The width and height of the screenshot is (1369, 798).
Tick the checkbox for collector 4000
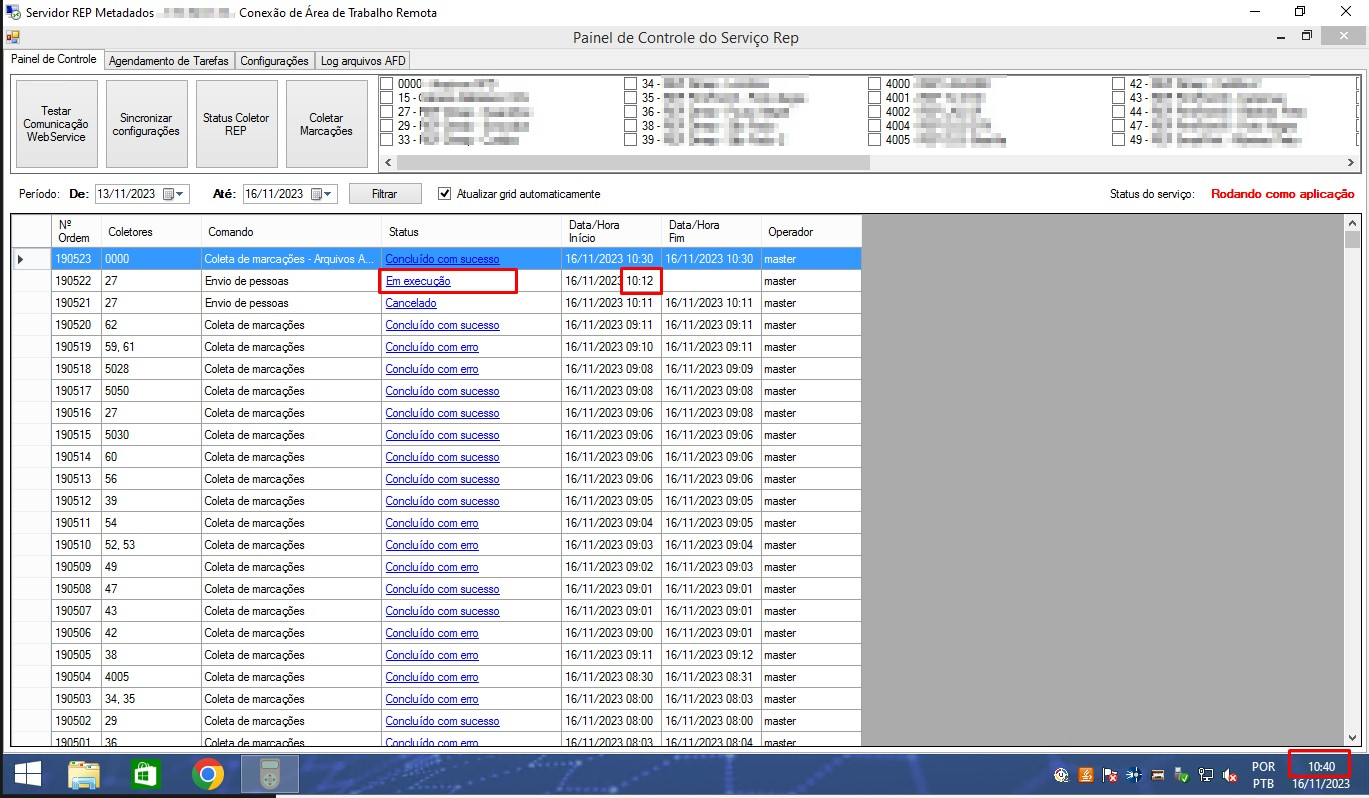click(x=874, y=84)
